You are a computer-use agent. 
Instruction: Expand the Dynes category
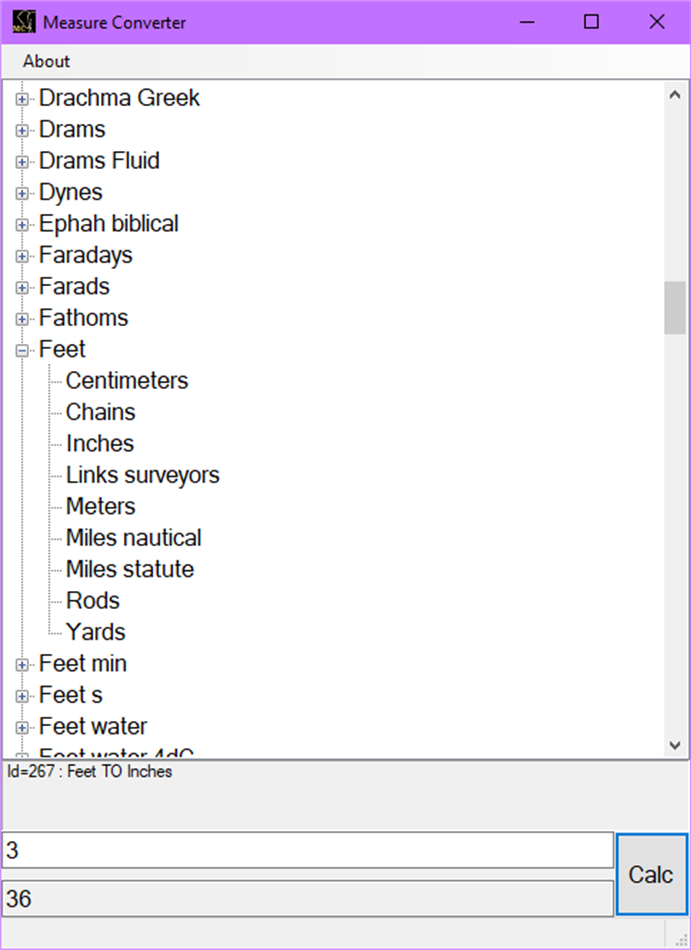tap(22, 192)
